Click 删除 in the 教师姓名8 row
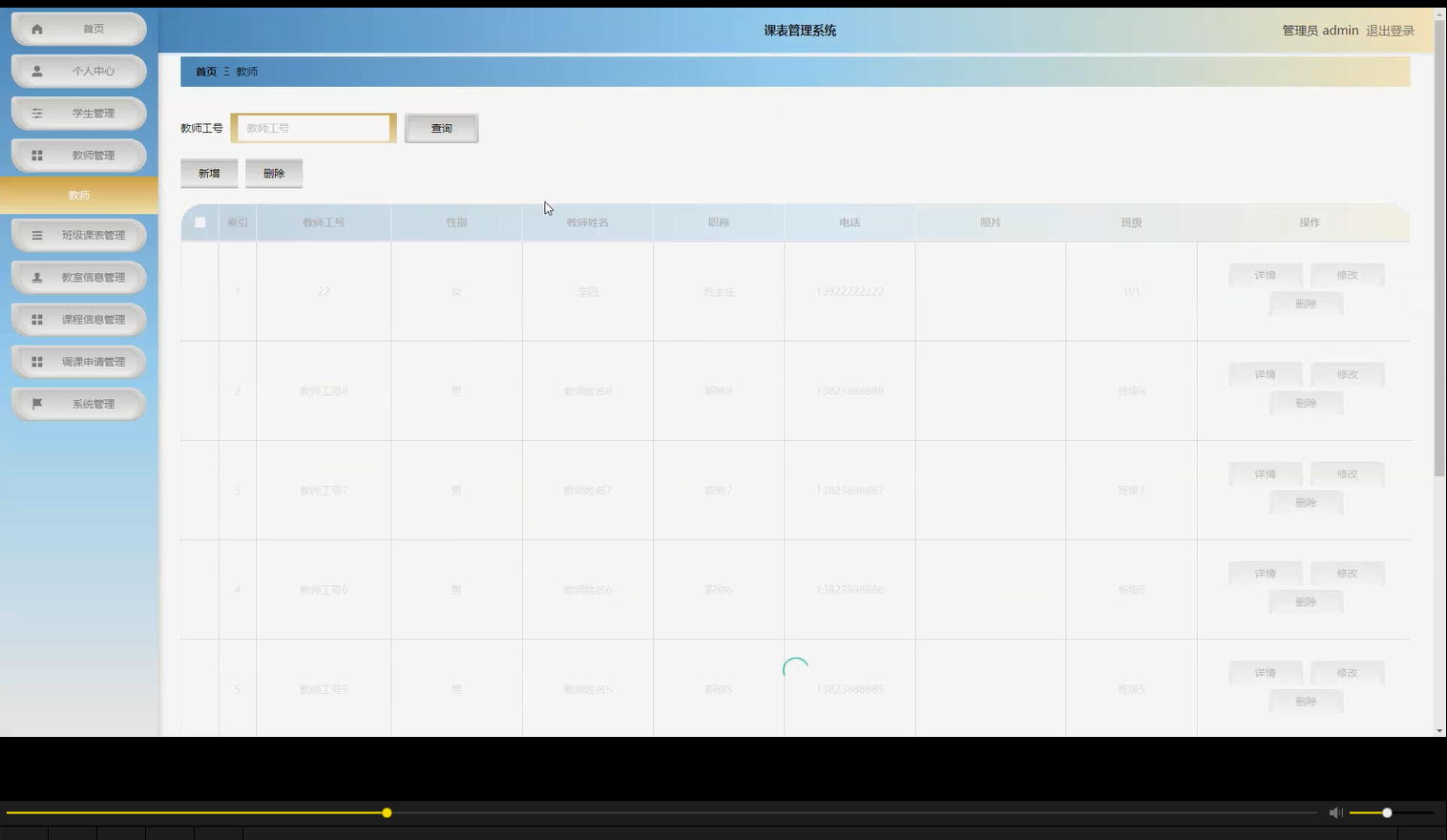Image resolution: width=1447 pixels, height=840 pixels. pos(1306,403)
